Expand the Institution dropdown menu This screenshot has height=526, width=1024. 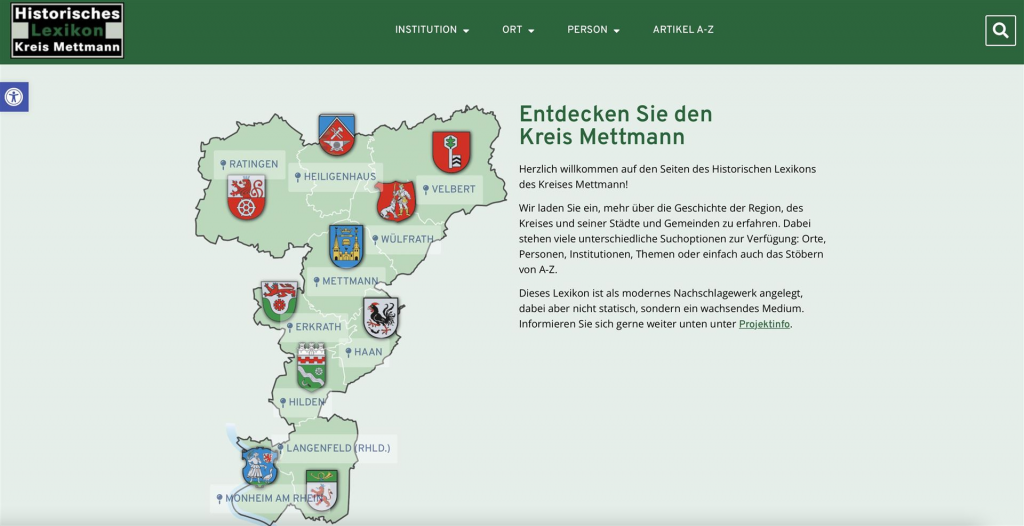pyautogui.click(x=431, y=30)
